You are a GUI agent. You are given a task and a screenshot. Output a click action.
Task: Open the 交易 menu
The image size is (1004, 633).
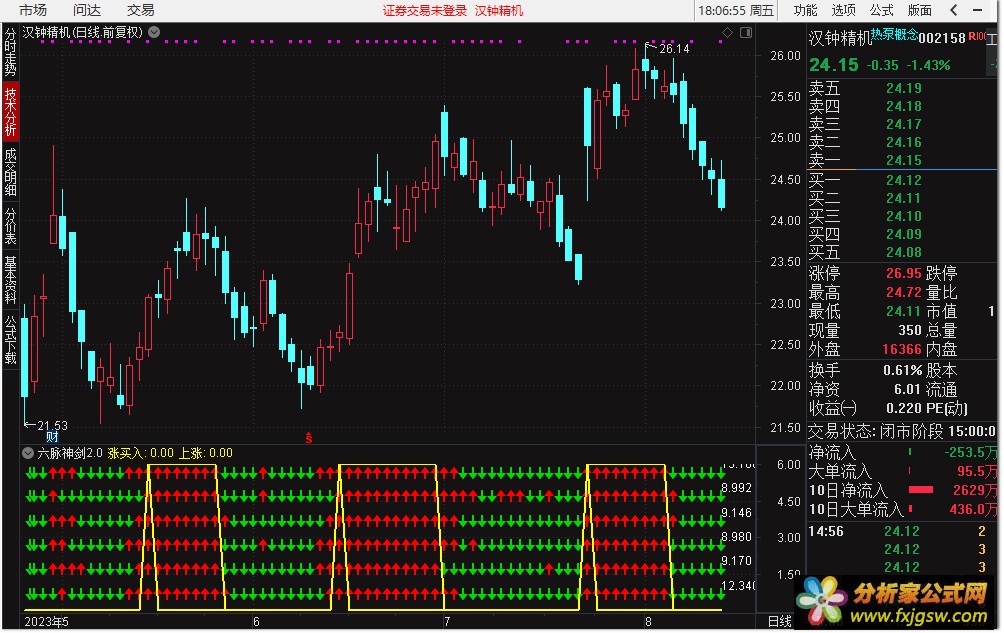[140, 10]
